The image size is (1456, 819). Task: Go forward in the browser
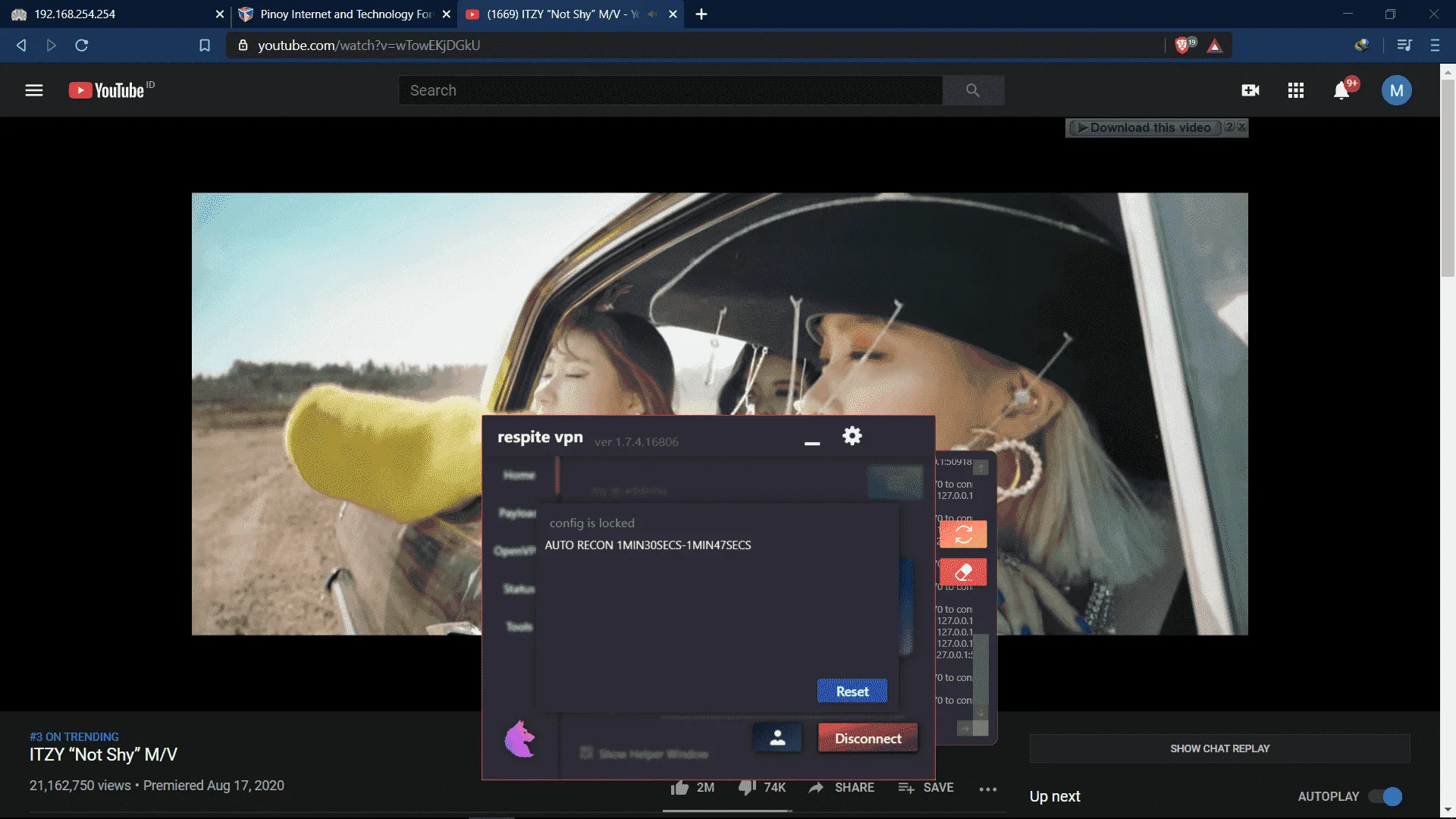click(x=52, y=45)
